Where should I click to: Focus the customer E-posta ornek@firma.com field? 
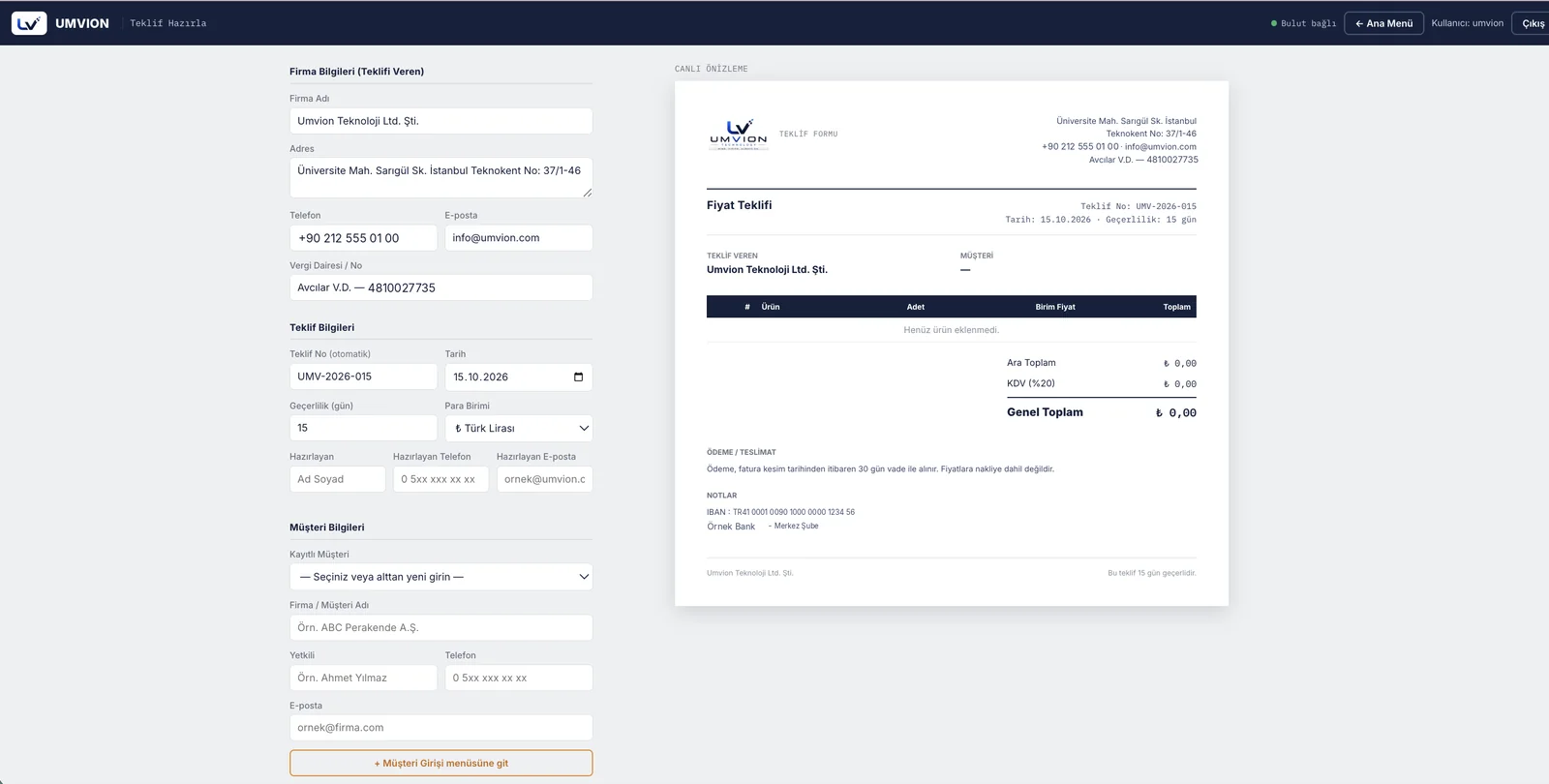tap(440, 728)
